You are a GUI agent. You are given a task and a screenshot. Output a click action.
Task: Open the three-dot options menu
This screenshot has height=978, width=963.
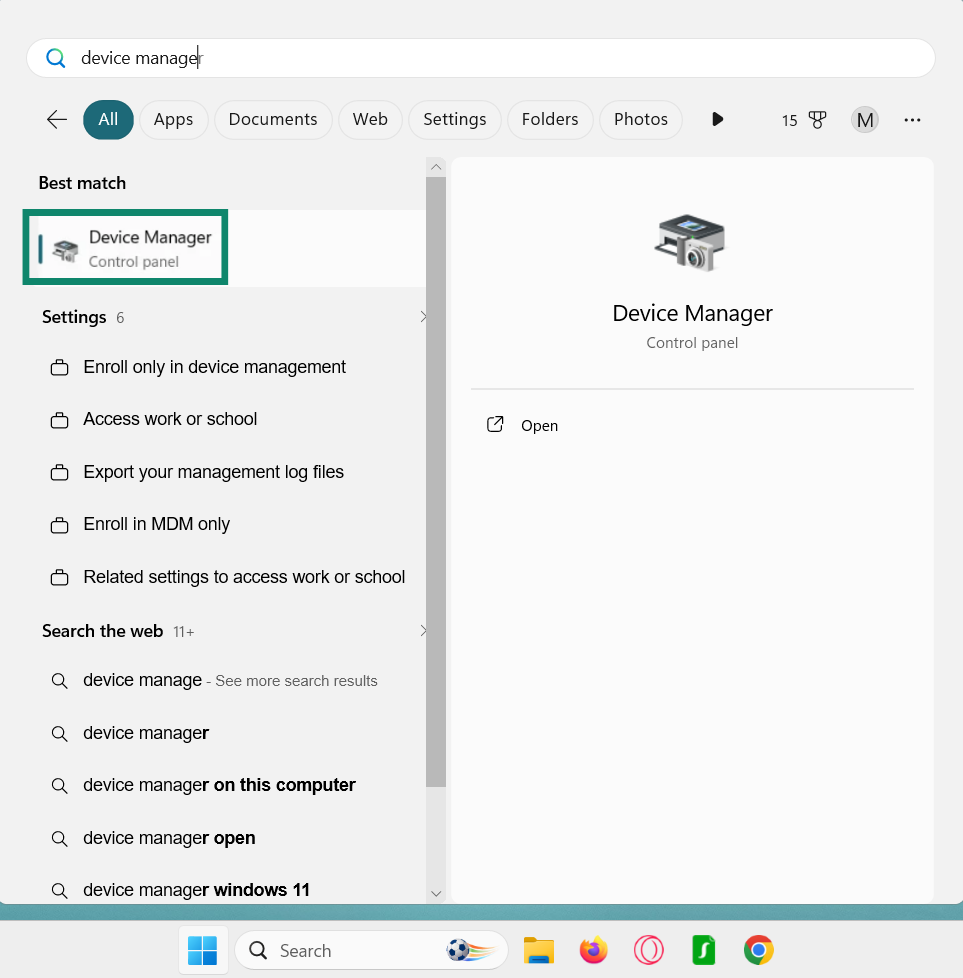pyautogui.click(x=912, y=120)
